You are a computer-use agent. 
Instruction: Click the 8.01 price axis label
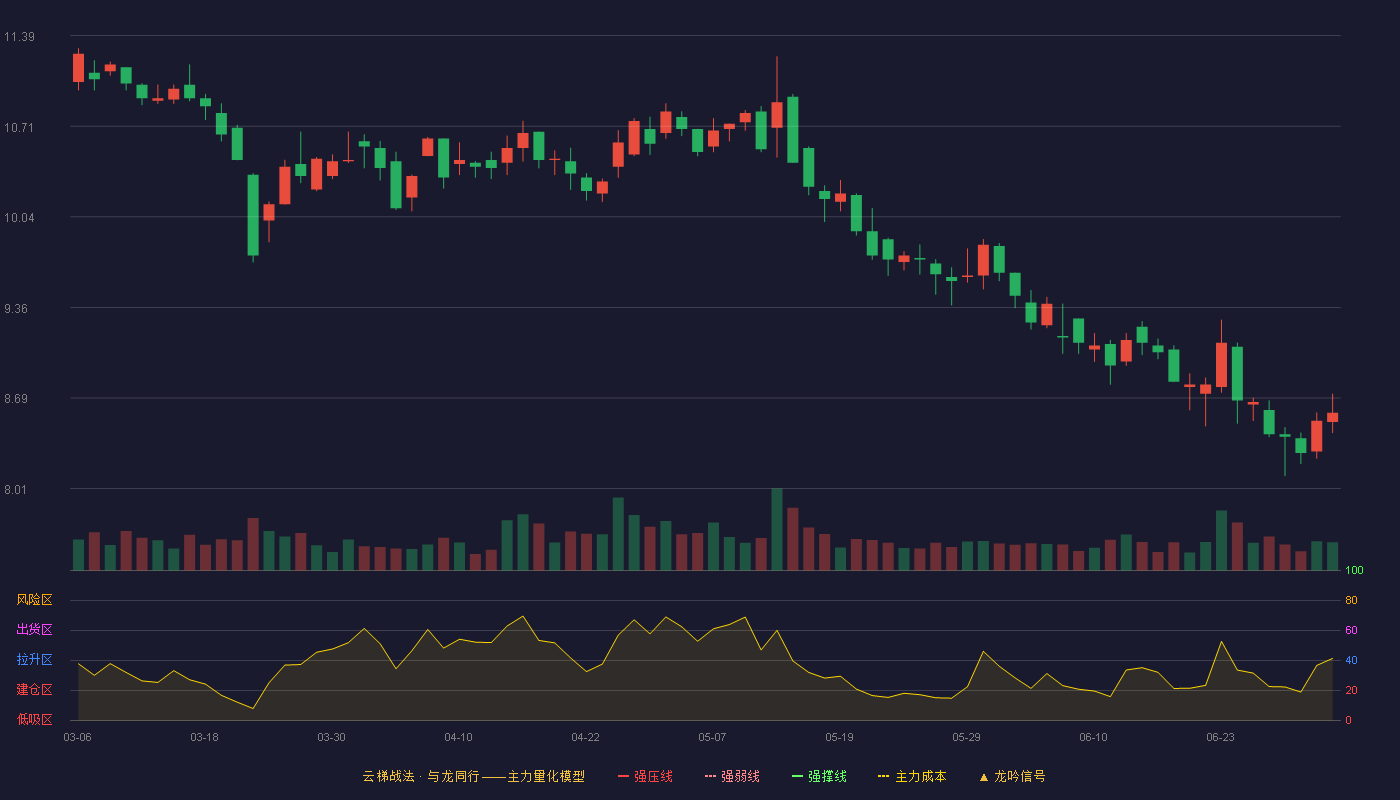click(x=16, y=490)
